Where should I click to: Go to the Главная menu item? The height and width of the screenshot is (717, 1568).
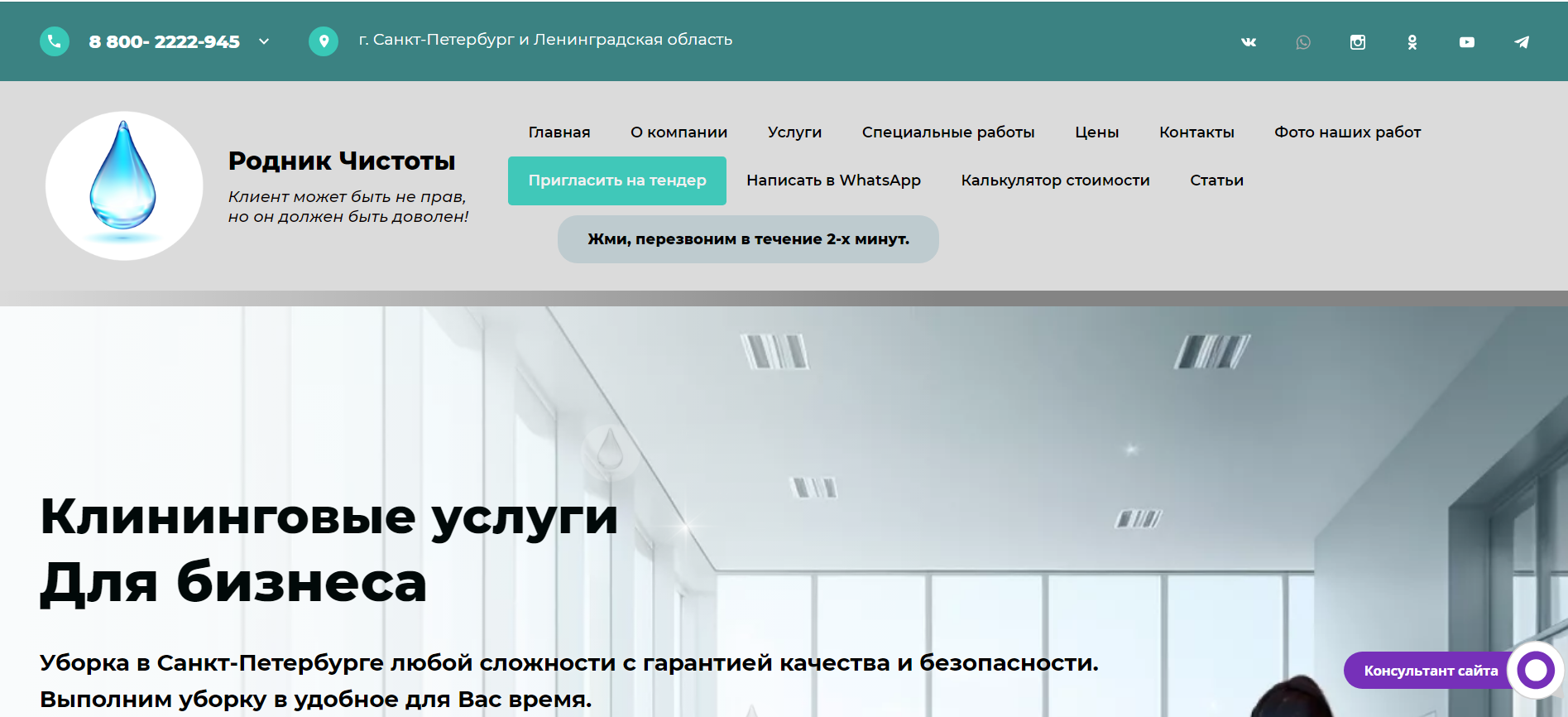click(x=559, y=132)
